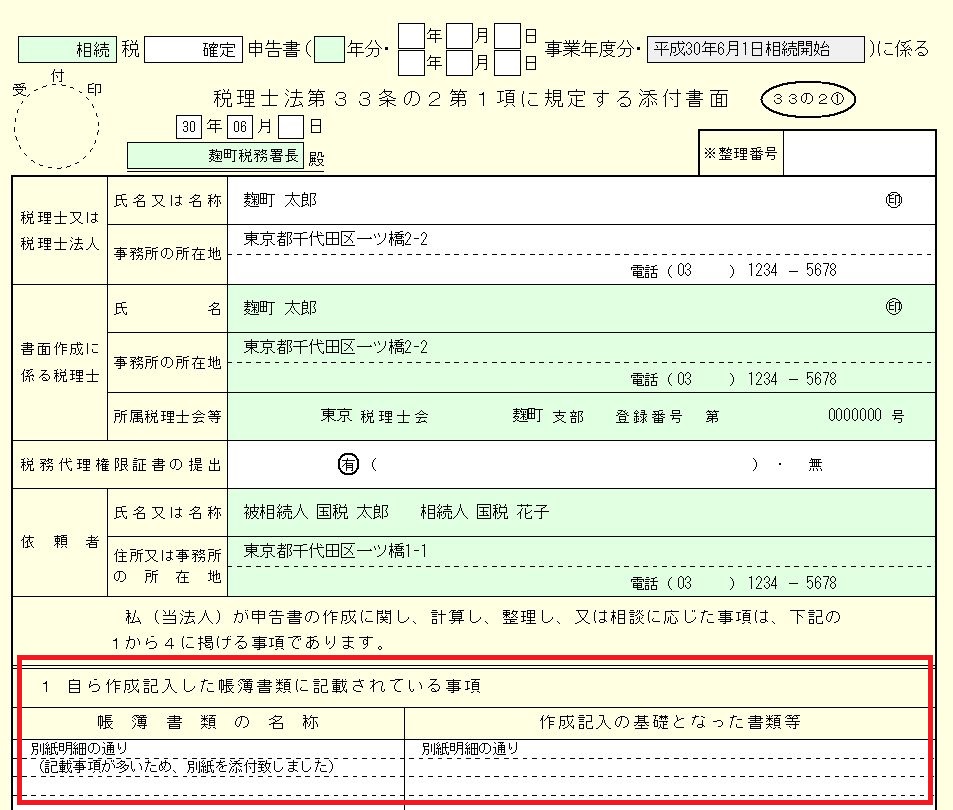The image size is (953, 810).
Task: Click the 33の2① oval form marker
Action: [x=808, y=99]
